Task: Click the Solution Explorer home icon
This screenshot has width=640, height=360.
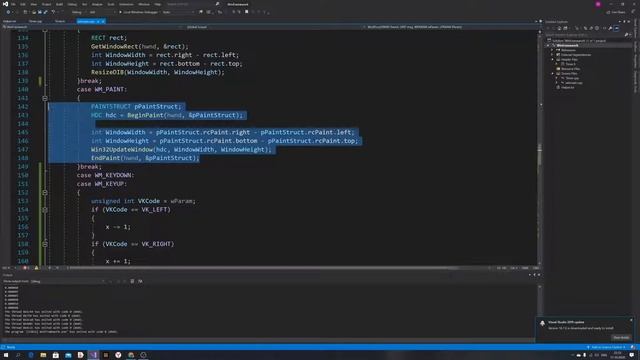Action: point(560,28)
